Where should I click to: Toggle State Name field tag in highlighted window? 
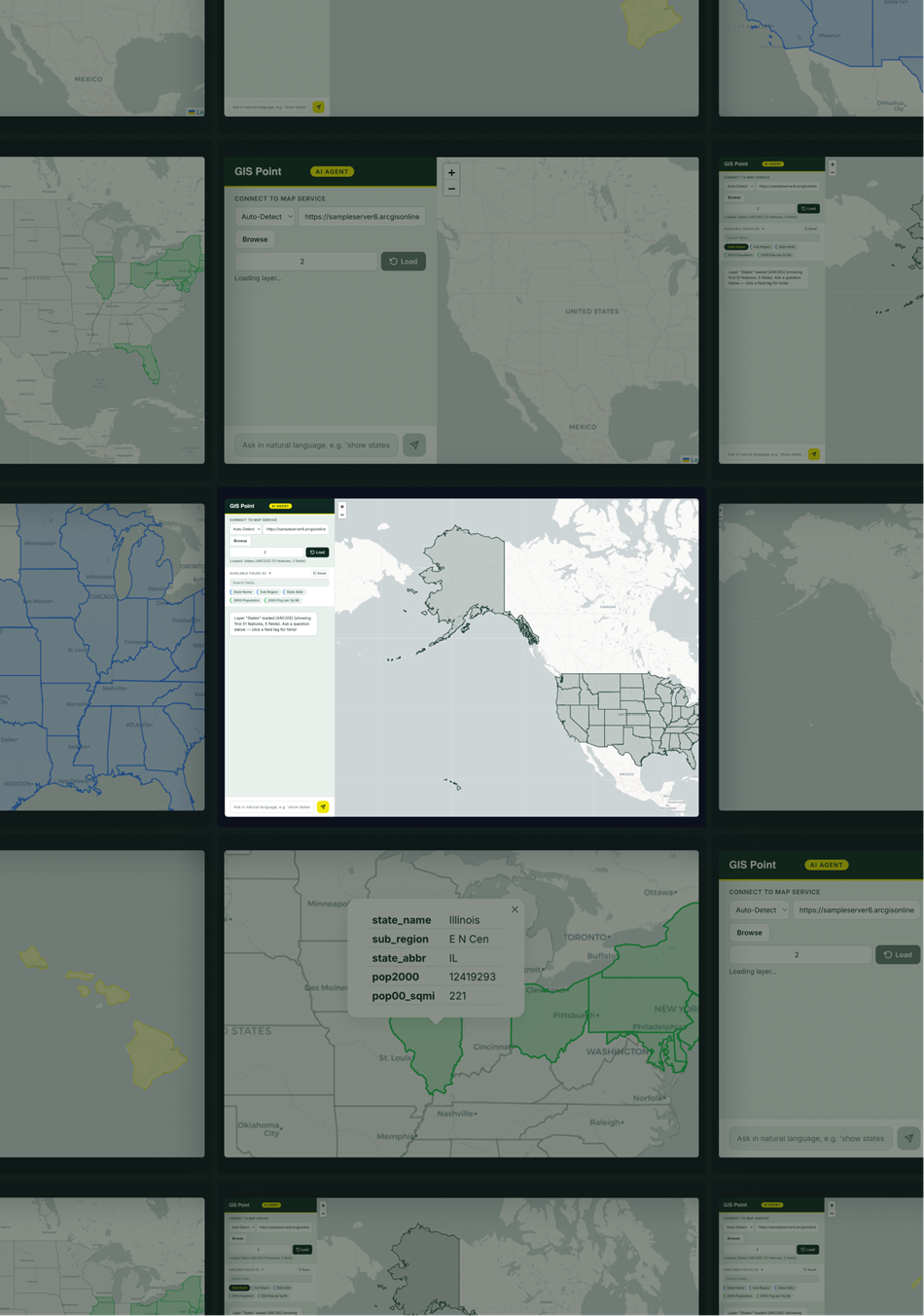241,591
